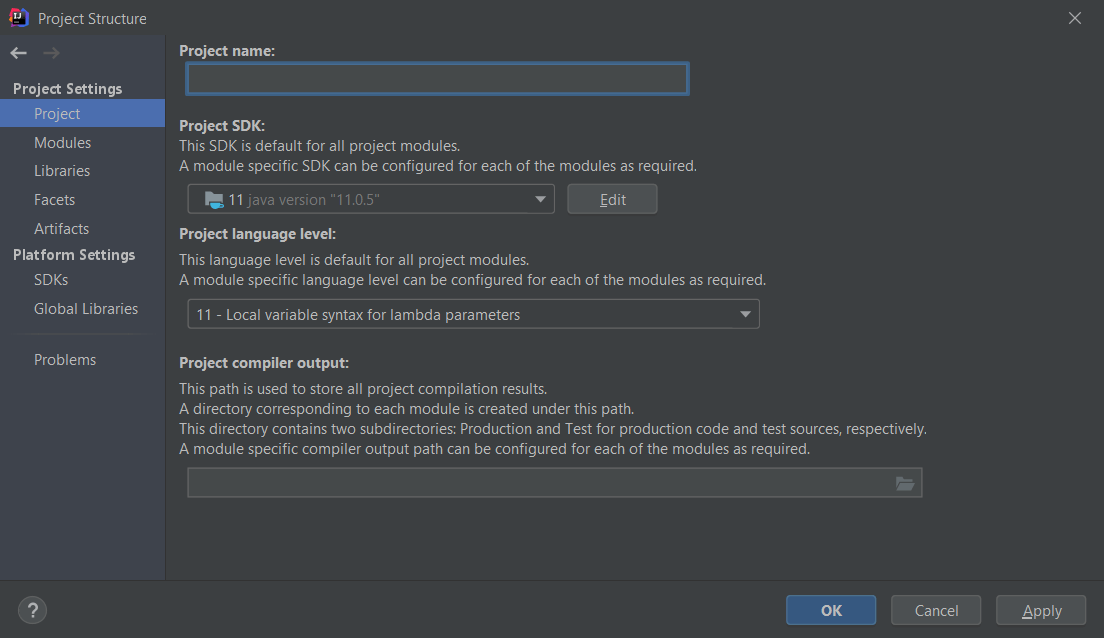The image size is (1104, 638).
Task: Click the Project SDK label
Action: coord(222,125)
